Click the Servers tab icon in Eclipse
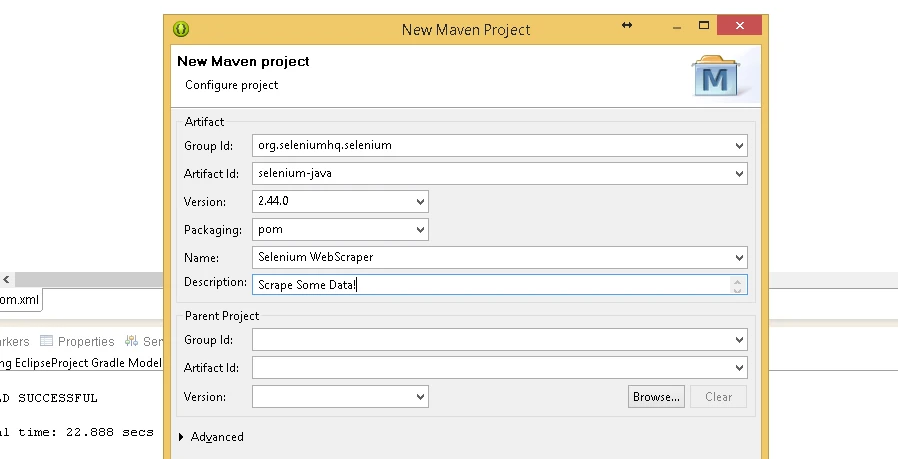 [x=131, y=341]
